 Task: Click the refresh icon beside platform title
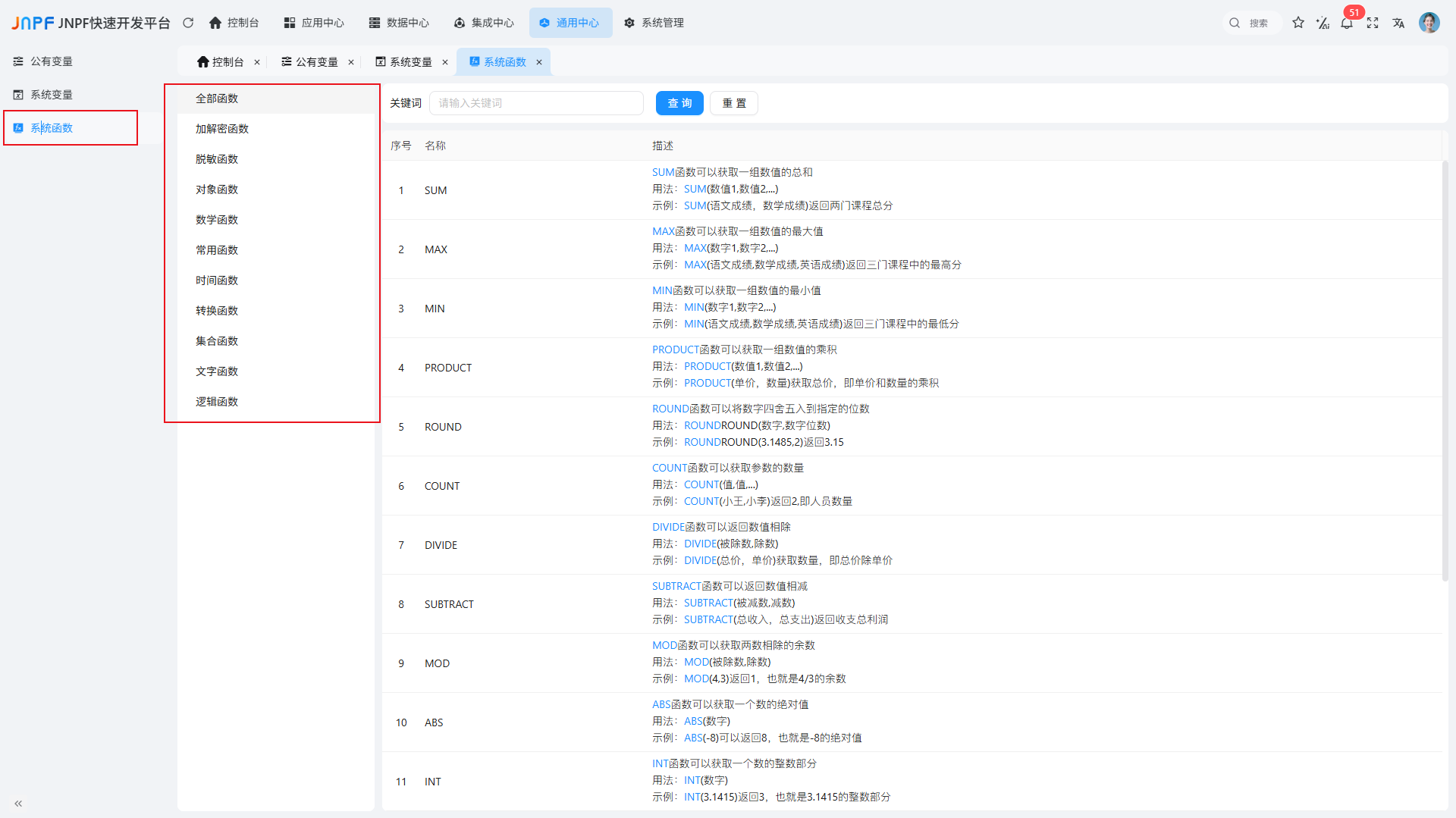click(188, 23)
